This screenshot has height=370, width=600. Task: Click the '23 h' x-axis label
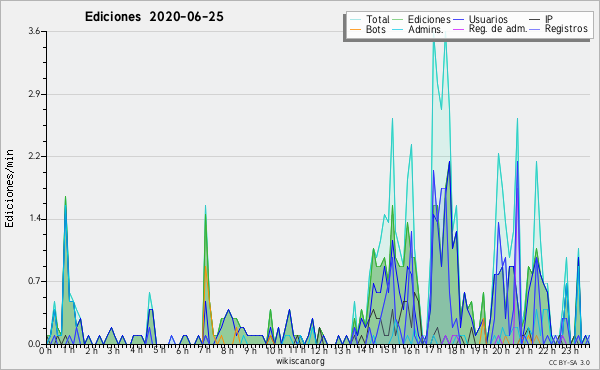point(570,350)
